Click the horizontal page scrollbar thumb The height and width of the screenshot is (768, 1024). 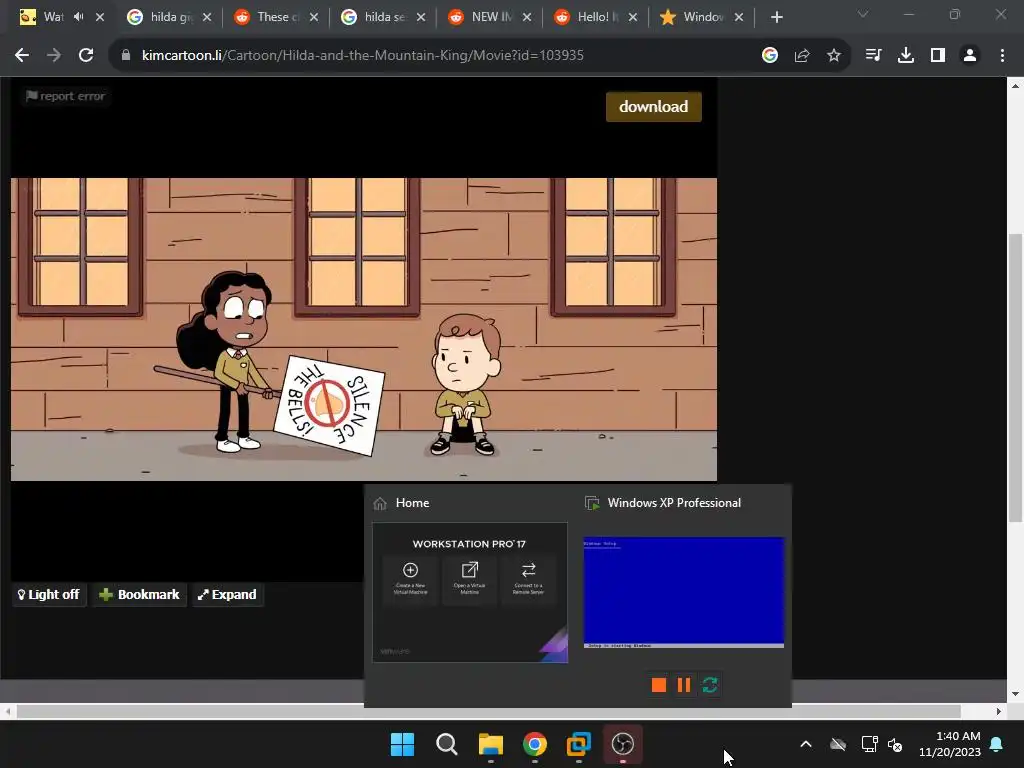tap(488, 711)
